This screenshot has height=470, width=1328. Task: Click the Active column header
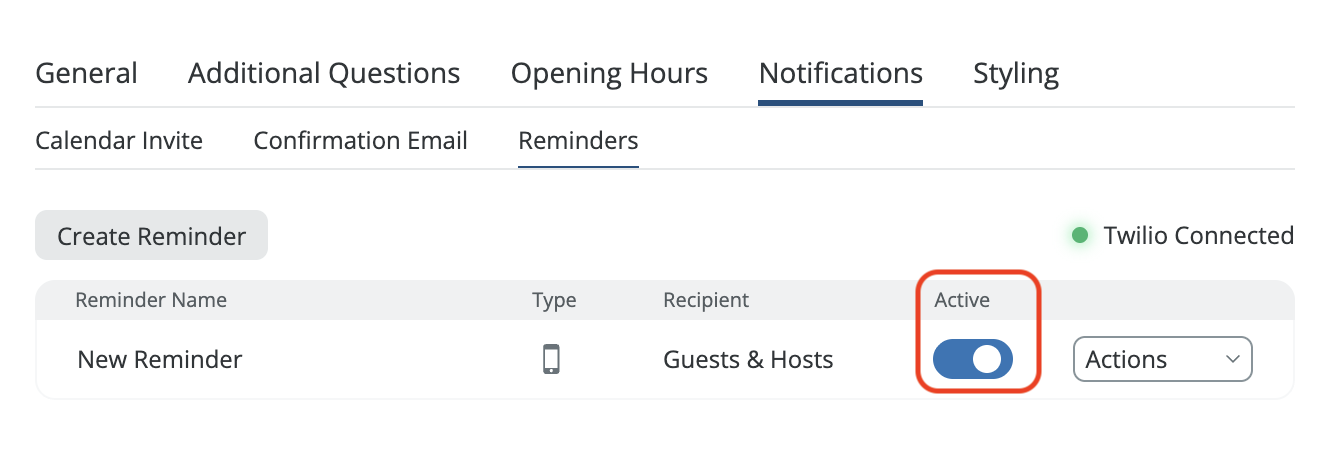[x=962, y=300]
